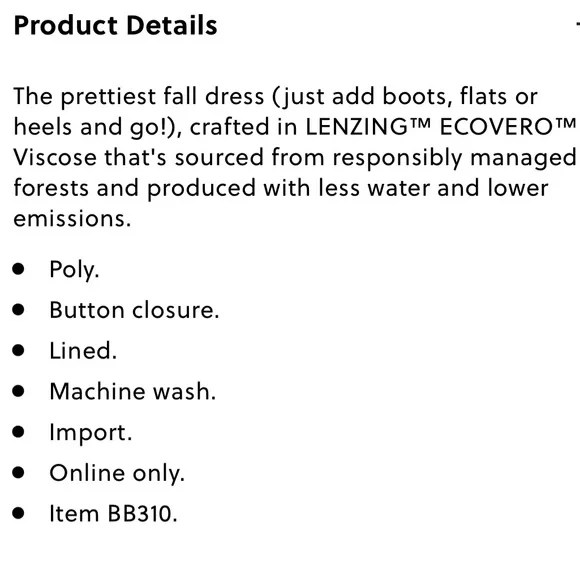Select the Poly. list item text

click(74, 270)
